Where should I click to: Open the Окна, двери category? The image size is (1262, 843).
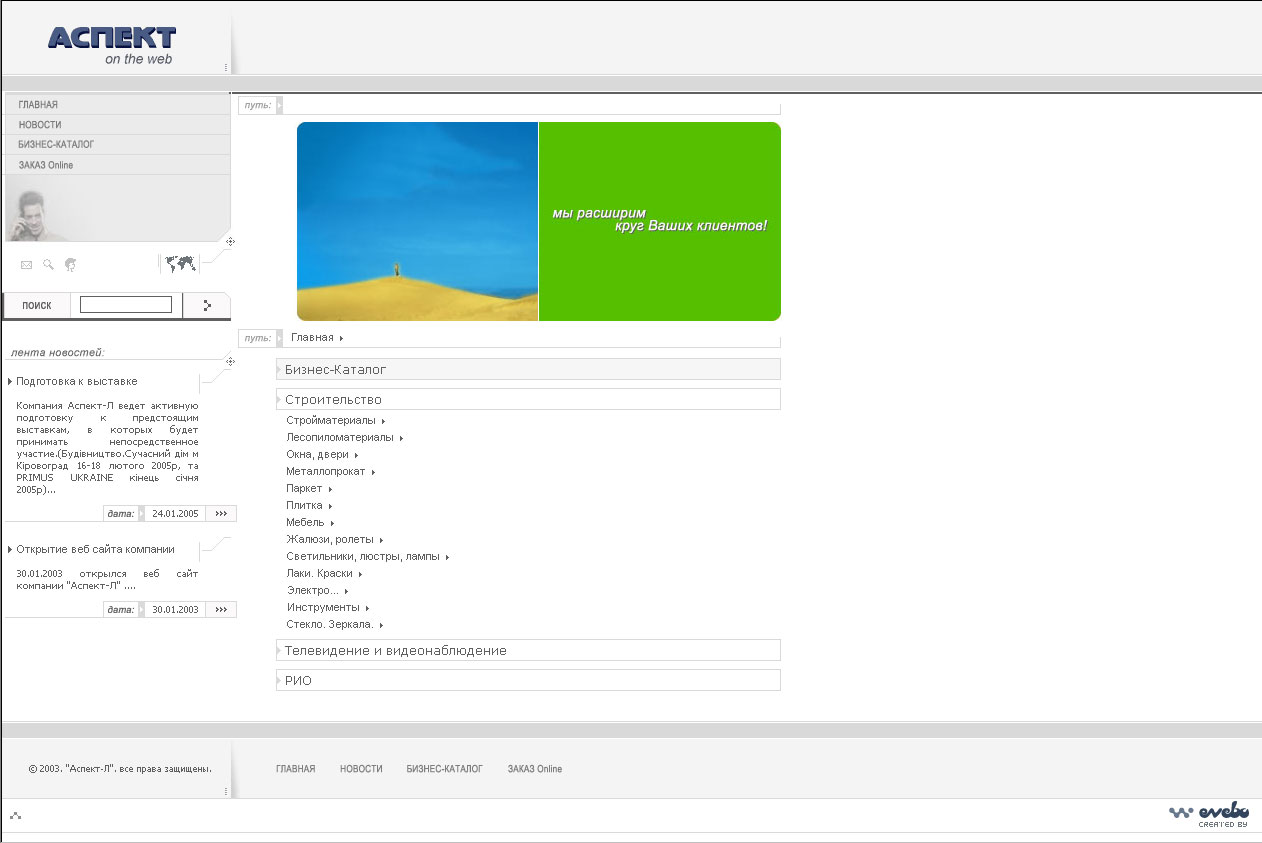click(318, 455)
